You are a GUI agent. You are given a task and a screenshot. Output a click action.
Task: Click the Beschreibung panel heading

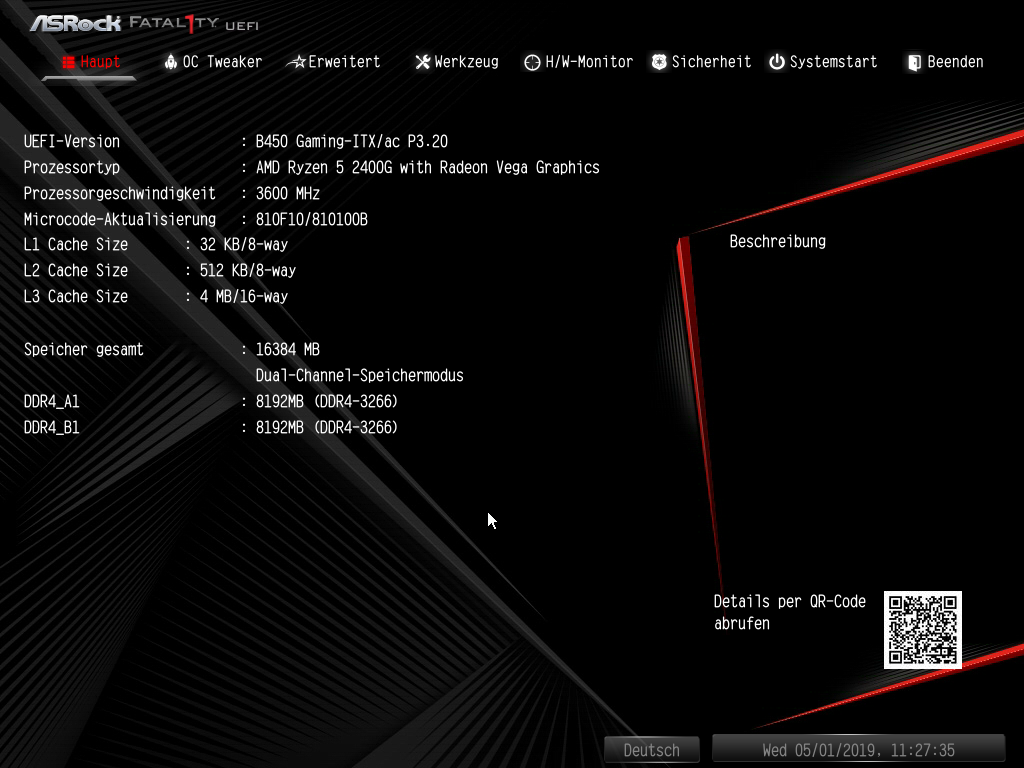(x=778, y=242)
